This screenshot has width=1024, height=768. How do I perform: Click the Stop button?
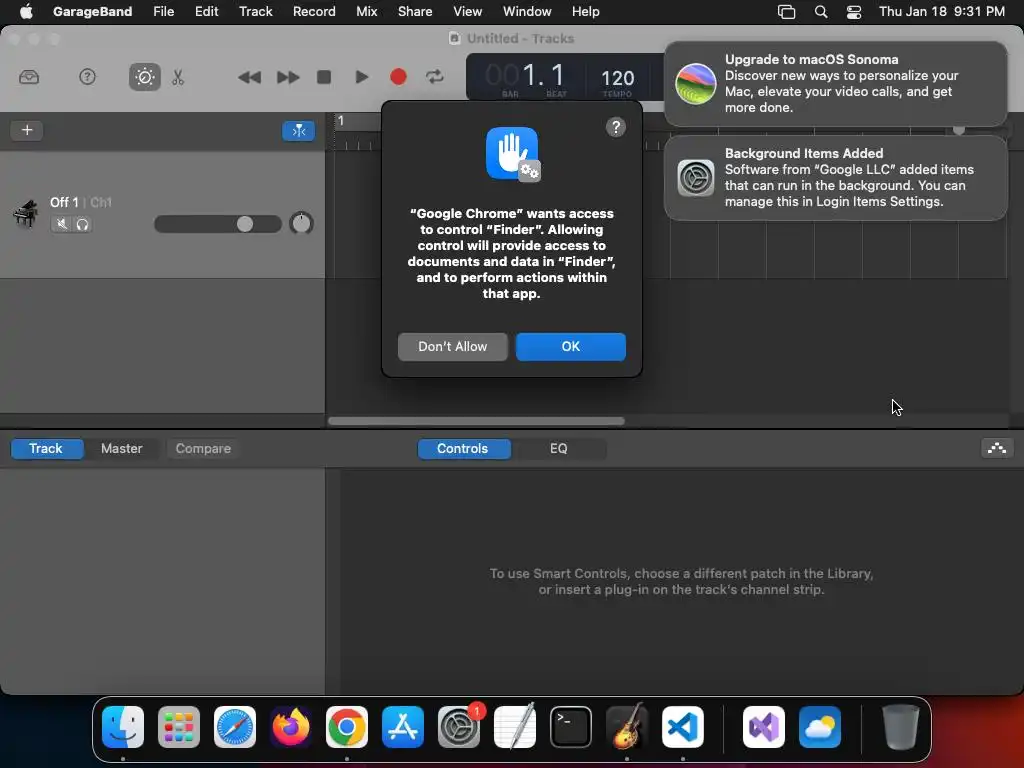[x=324, y=77]
